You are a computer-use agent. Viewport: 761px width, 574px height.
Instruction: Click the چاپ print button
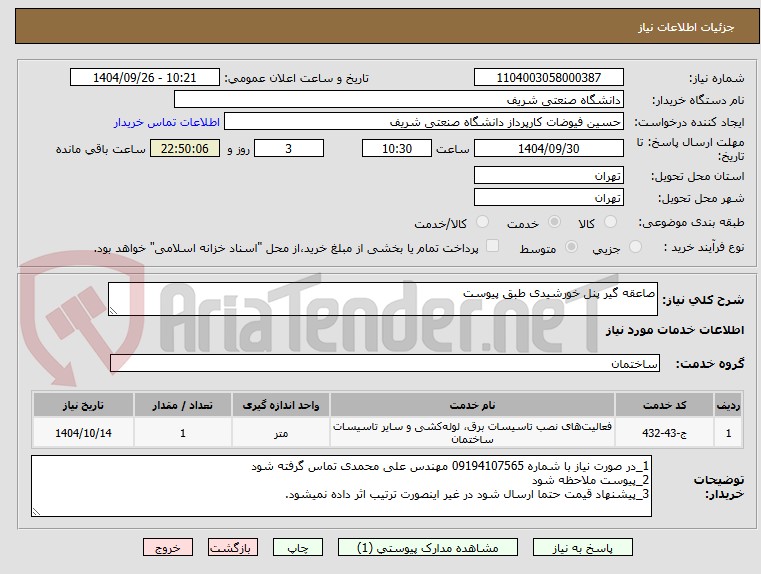298,547
